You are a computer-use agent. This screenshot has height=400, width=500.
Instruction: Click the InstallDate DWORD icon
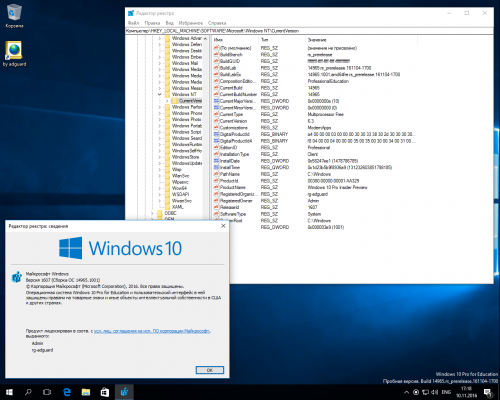click(216, 161)
